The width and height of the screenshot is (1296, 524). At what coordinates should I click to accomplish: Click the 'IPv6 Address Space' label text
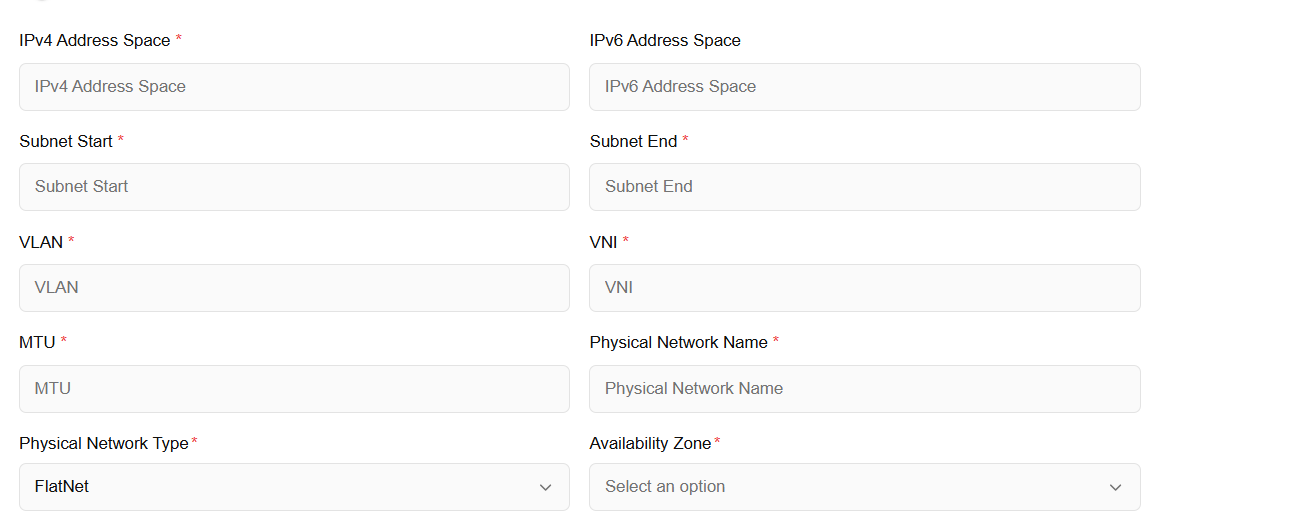tap(665, 41)
